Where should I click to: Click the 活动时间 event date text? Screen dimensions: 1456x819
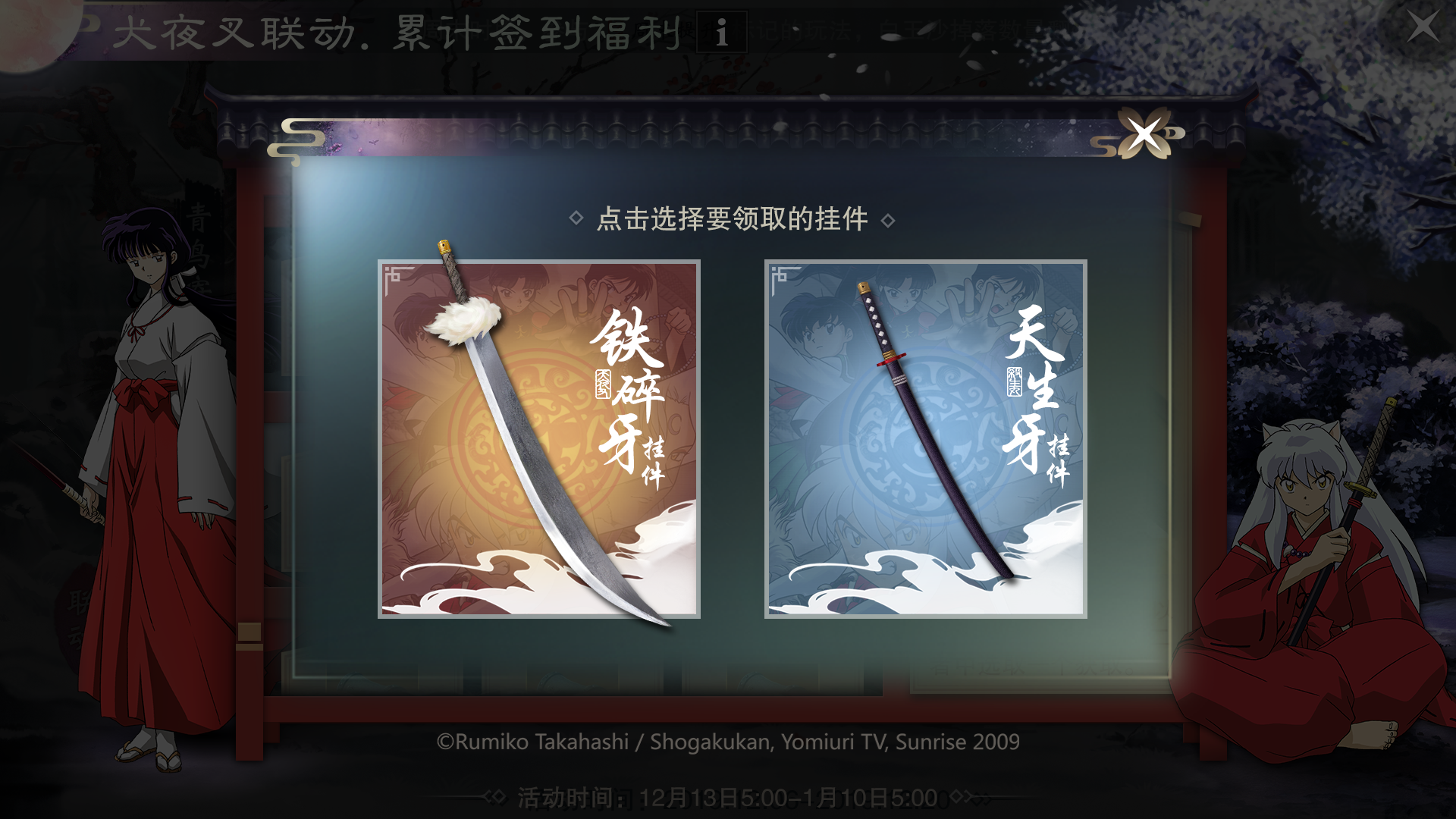[x=728, y=798]
